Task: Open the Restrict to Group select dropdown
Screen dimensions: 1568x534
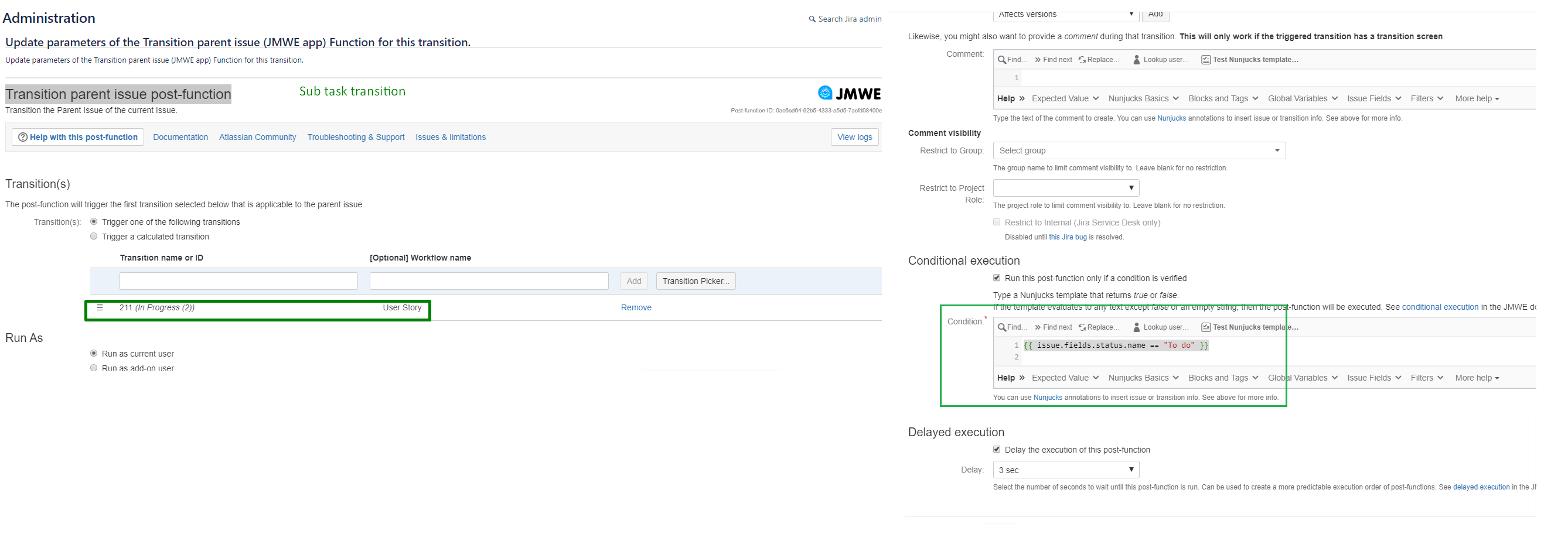Action: coord(1139,151)
